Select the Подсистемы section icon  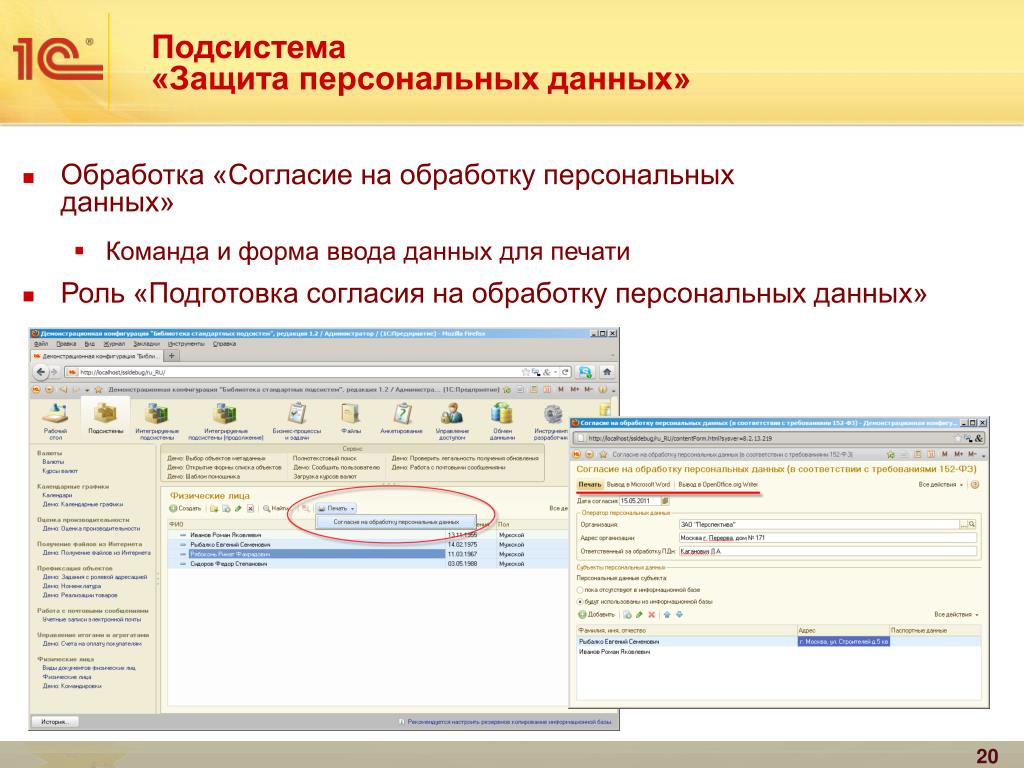tap(105, 420)
